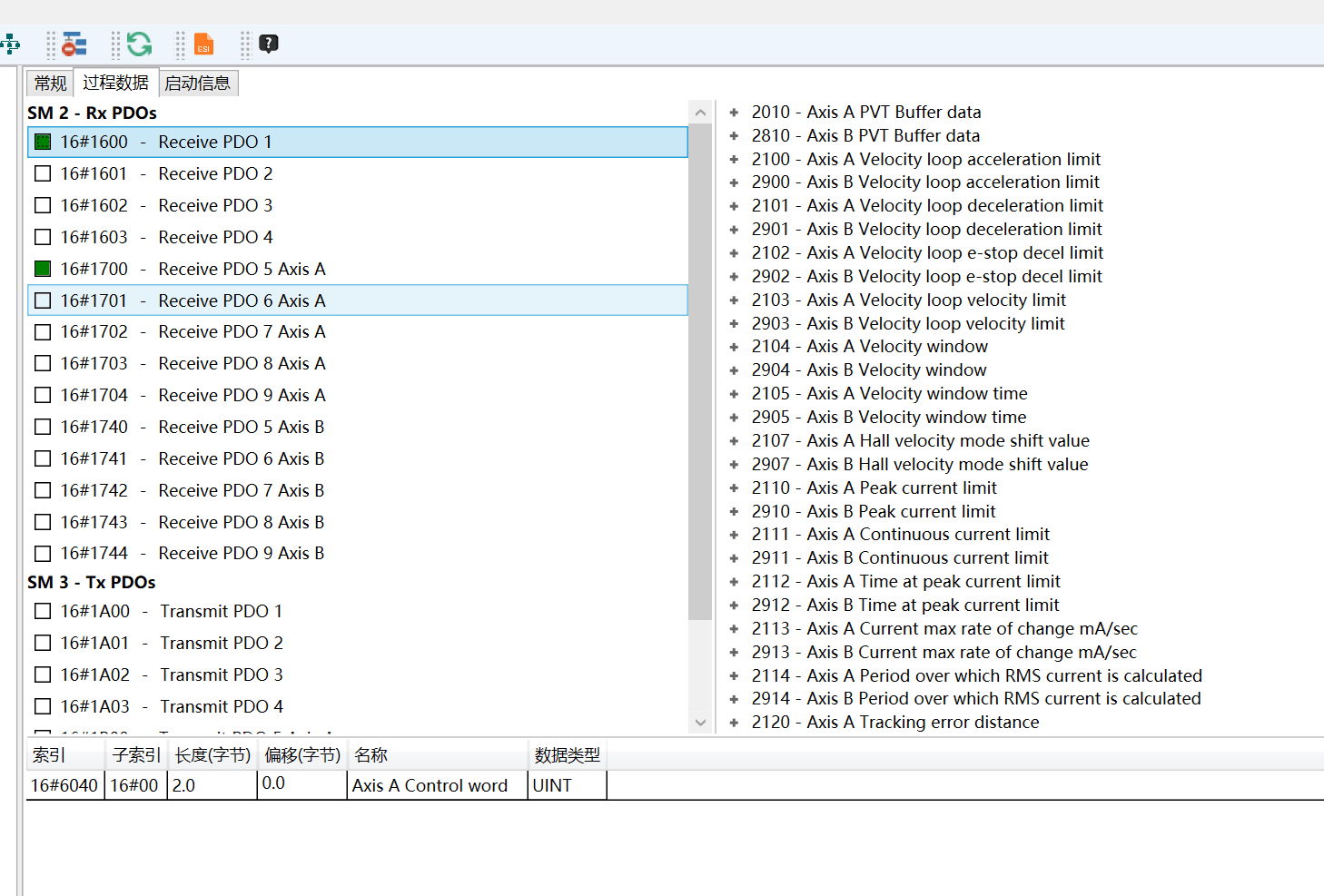Select the 过程数据 tab
The image size is (1324, 896).
(115, 83)
